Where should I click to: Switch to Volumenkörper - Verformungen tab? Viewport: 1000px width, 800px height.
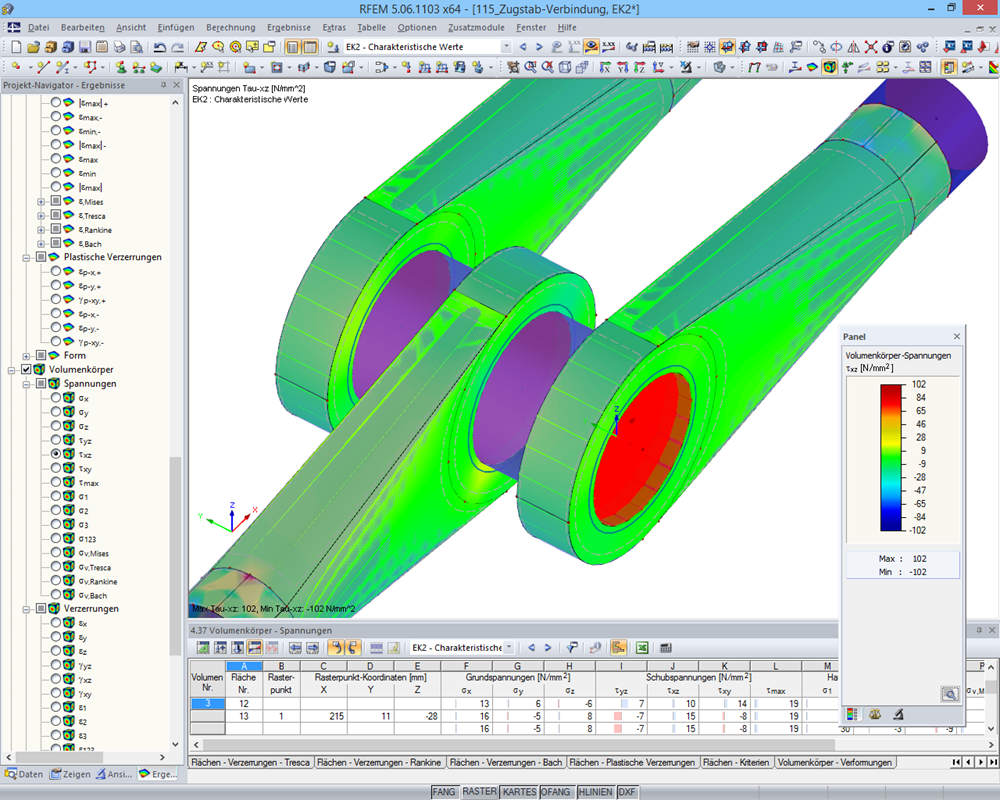(835, 762)
